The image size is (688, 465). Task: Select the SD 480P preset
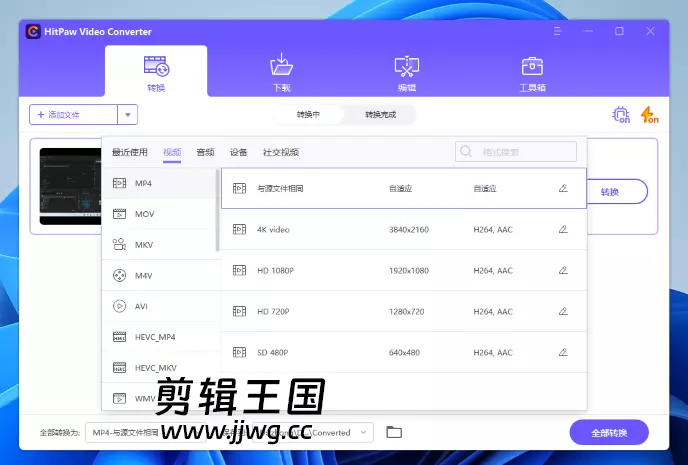404,352
